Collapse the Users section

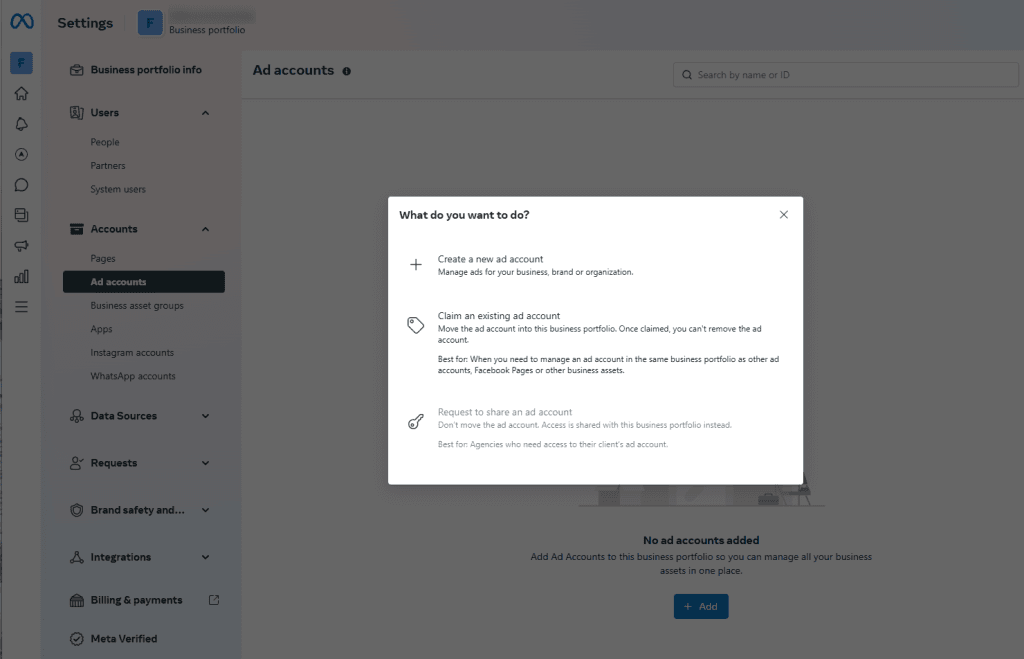pos(206,112)
